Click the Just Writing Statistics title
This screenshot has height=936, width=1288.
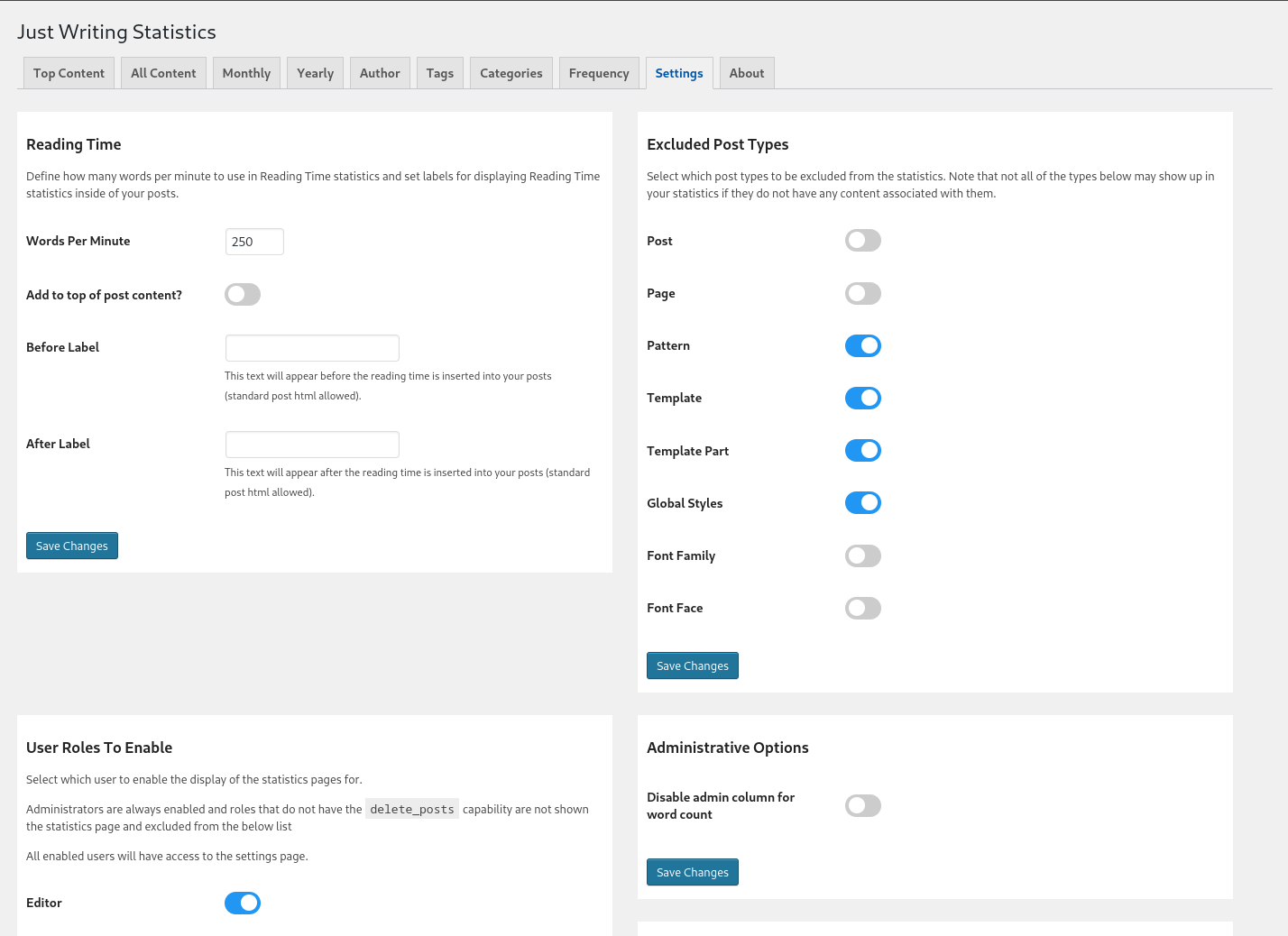(x=117, y=32)
